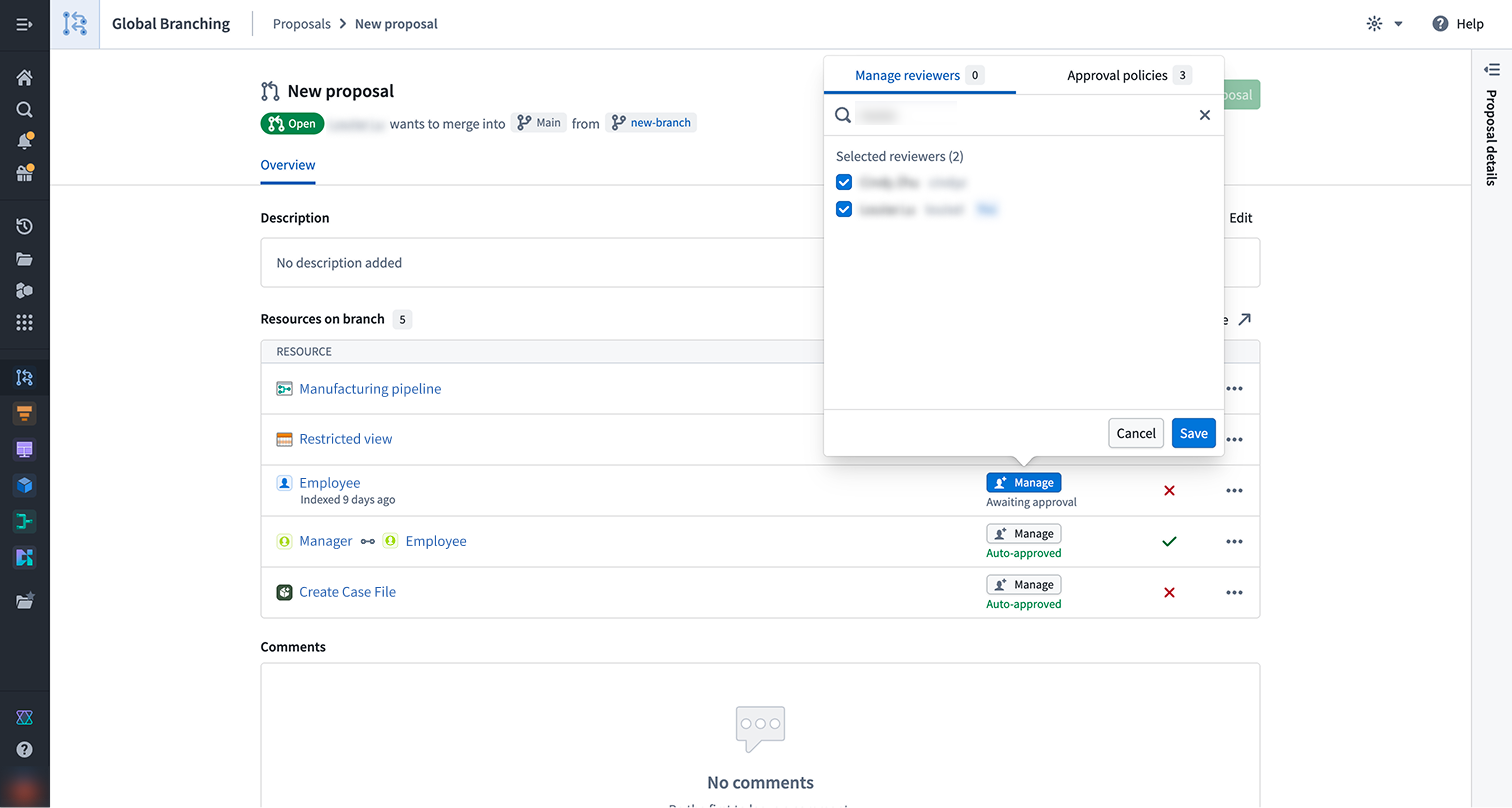
Task: Cancel the reviewer selection
Action: coord(1136,433)
